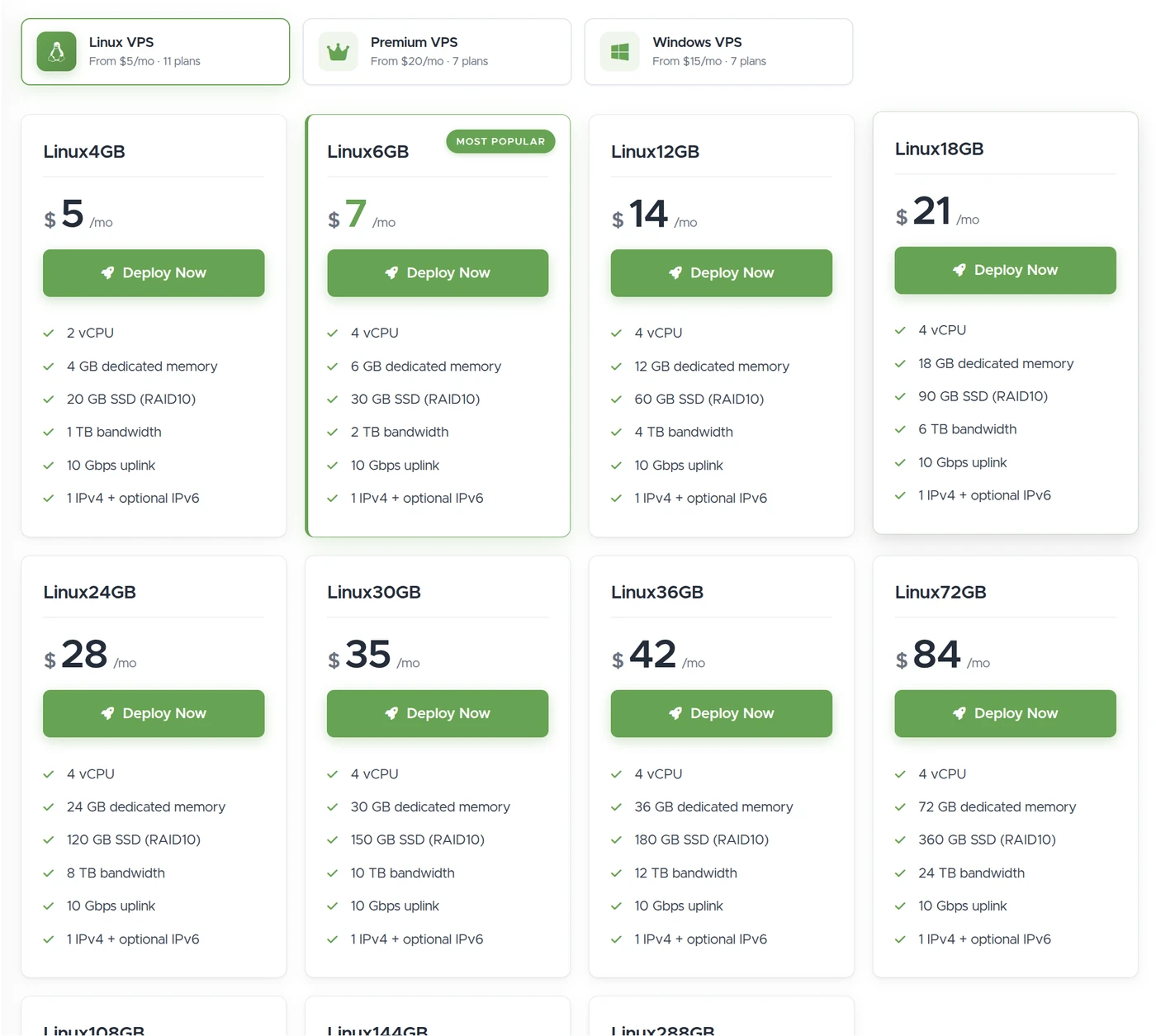Click the 2 vCPU feature text
Screen dimensions: 1156x1036
(91, 334)
